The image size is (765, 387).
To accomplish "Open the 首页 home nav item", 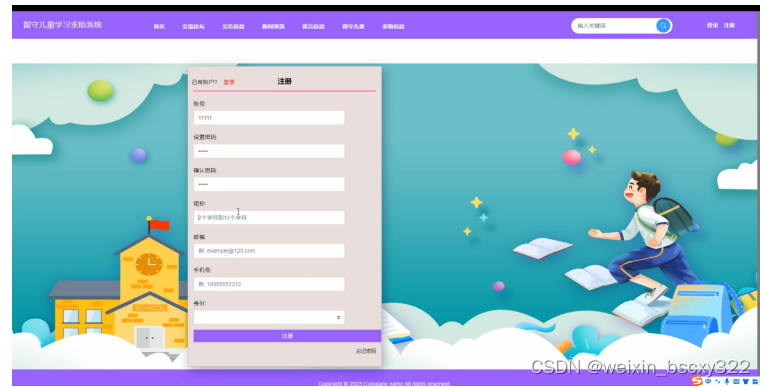I will click(159, 26).
